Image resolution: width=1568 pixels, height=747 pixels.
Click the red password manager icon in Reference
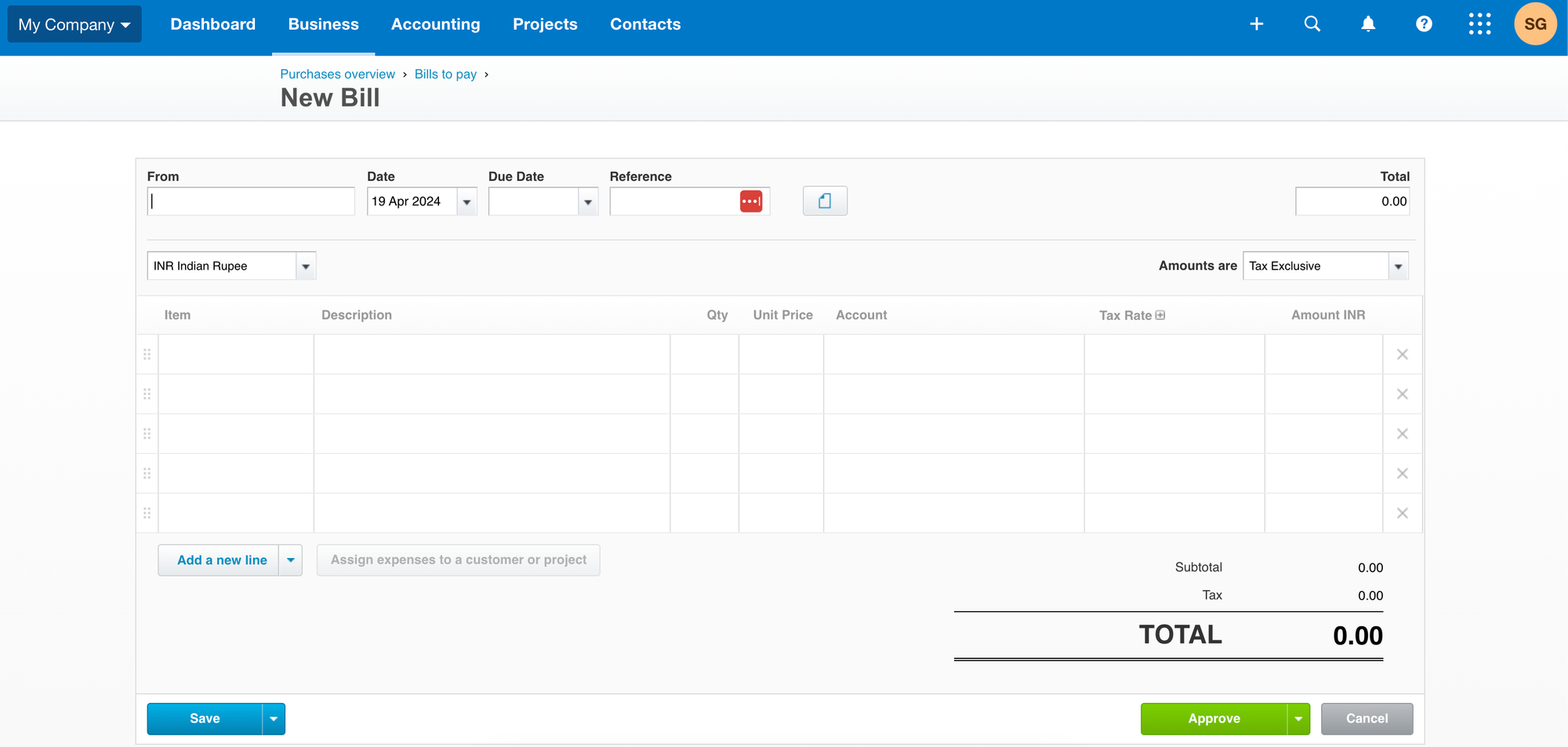[x=751, y=201]
